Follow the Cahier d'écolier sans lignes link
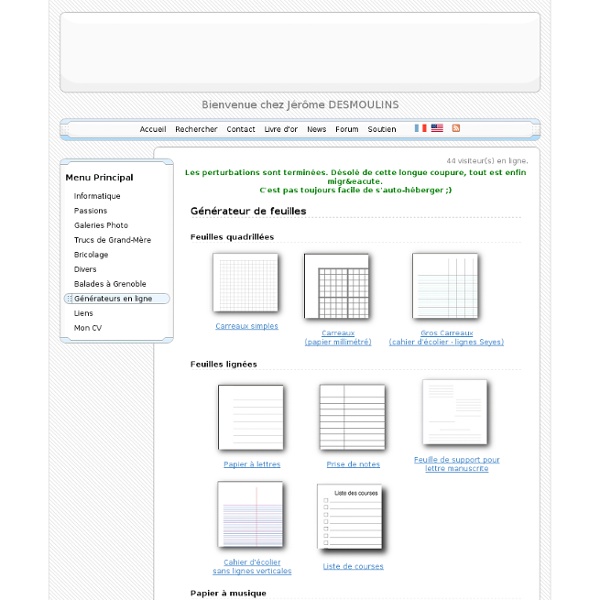 point(252,566)
